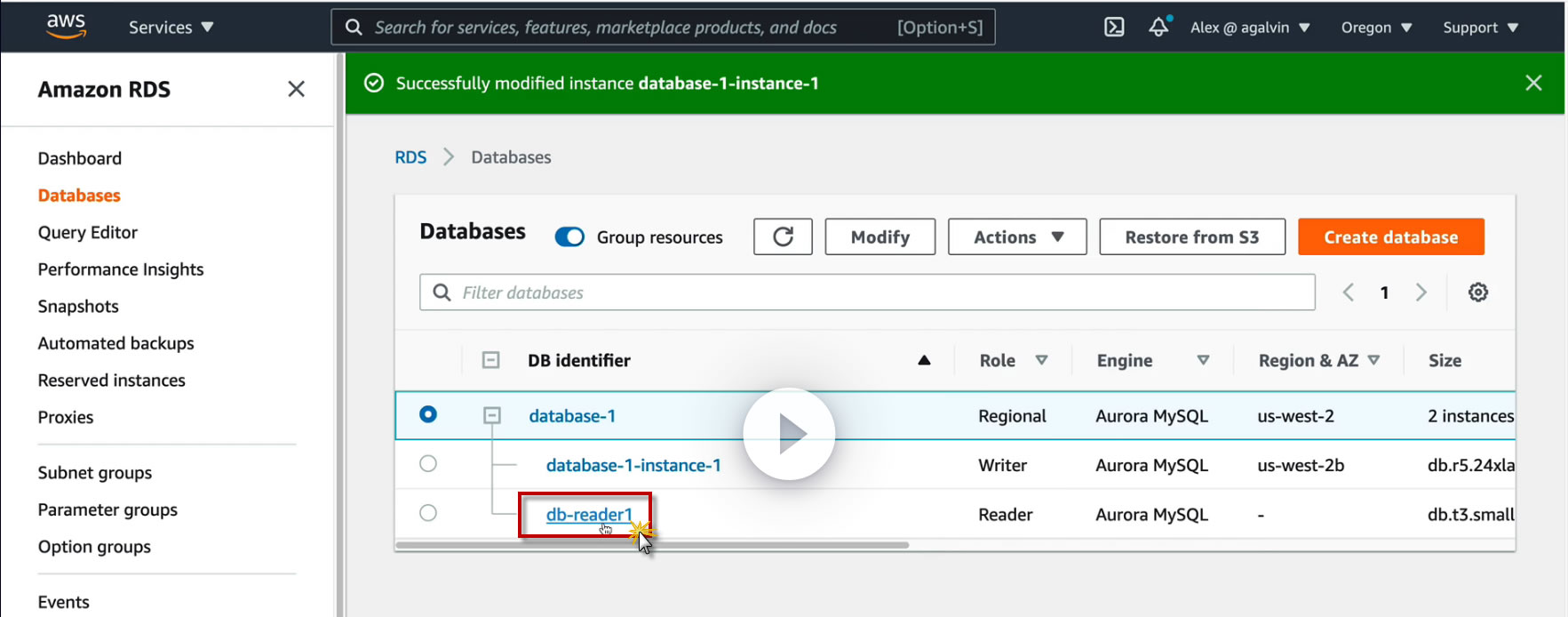Viewport: 1568px width, 617px height.
Task: Go to previous page of databases
Action: [x=1348, y=292]
